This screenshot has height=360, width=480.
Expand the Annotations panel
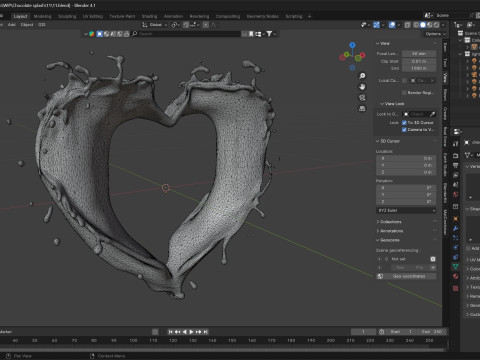pyautogui.click(x=390, y=231)
